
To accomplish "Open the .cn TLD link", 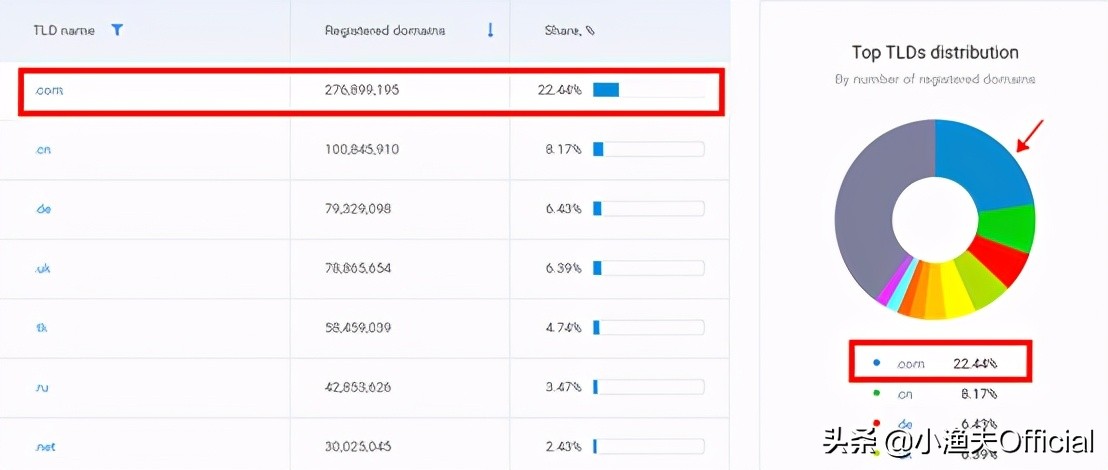I will [x=43, y=149].
